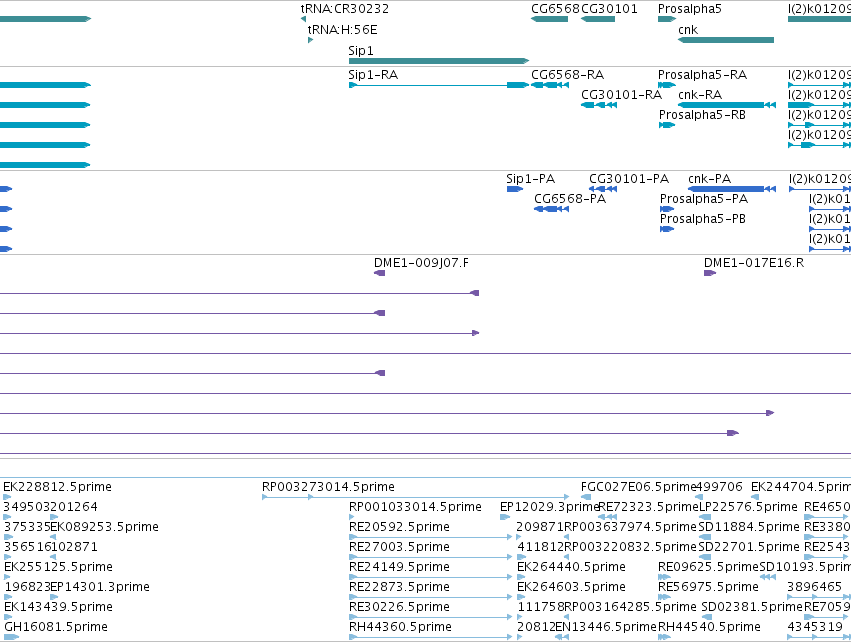Select the EK264440.5prime EST
Screen dimensions: 851x642
(521, 577)
